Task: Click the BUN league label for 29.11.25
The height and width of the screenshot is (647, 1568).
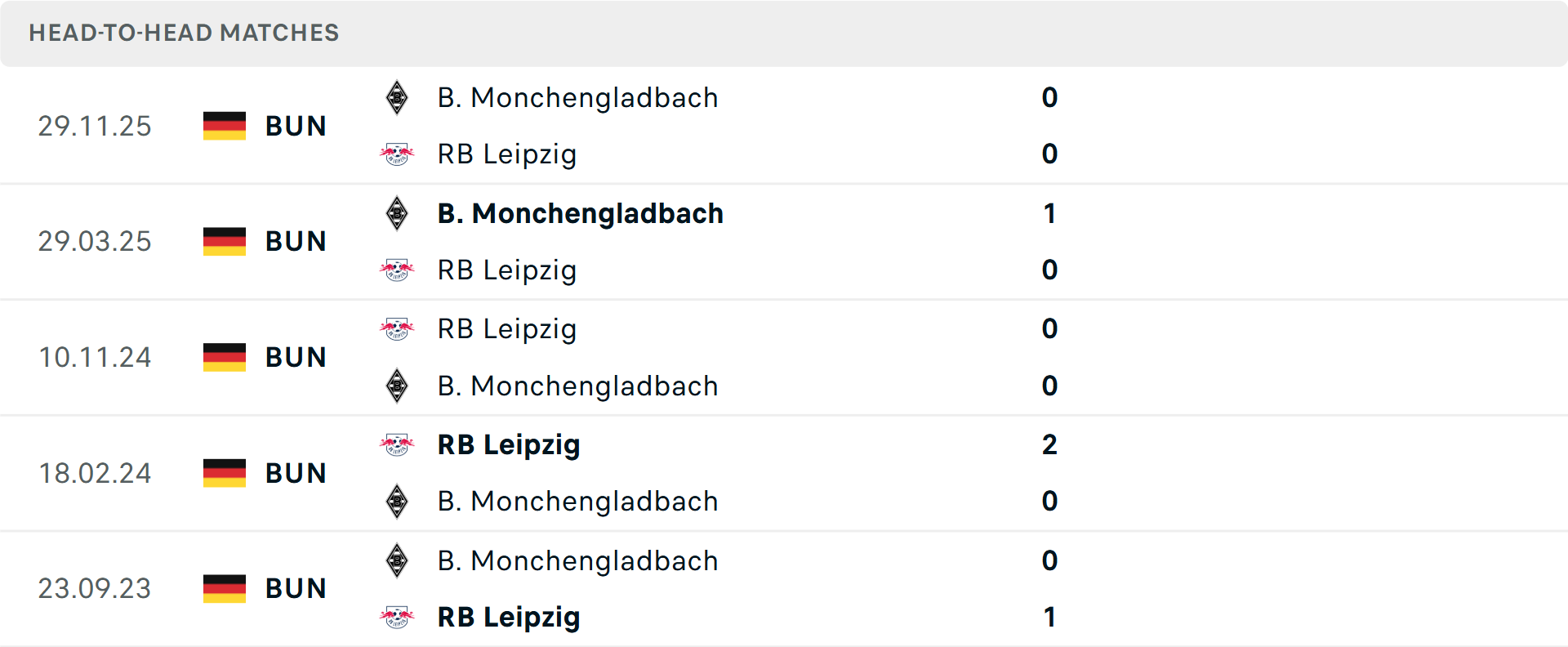Action: 296,126
